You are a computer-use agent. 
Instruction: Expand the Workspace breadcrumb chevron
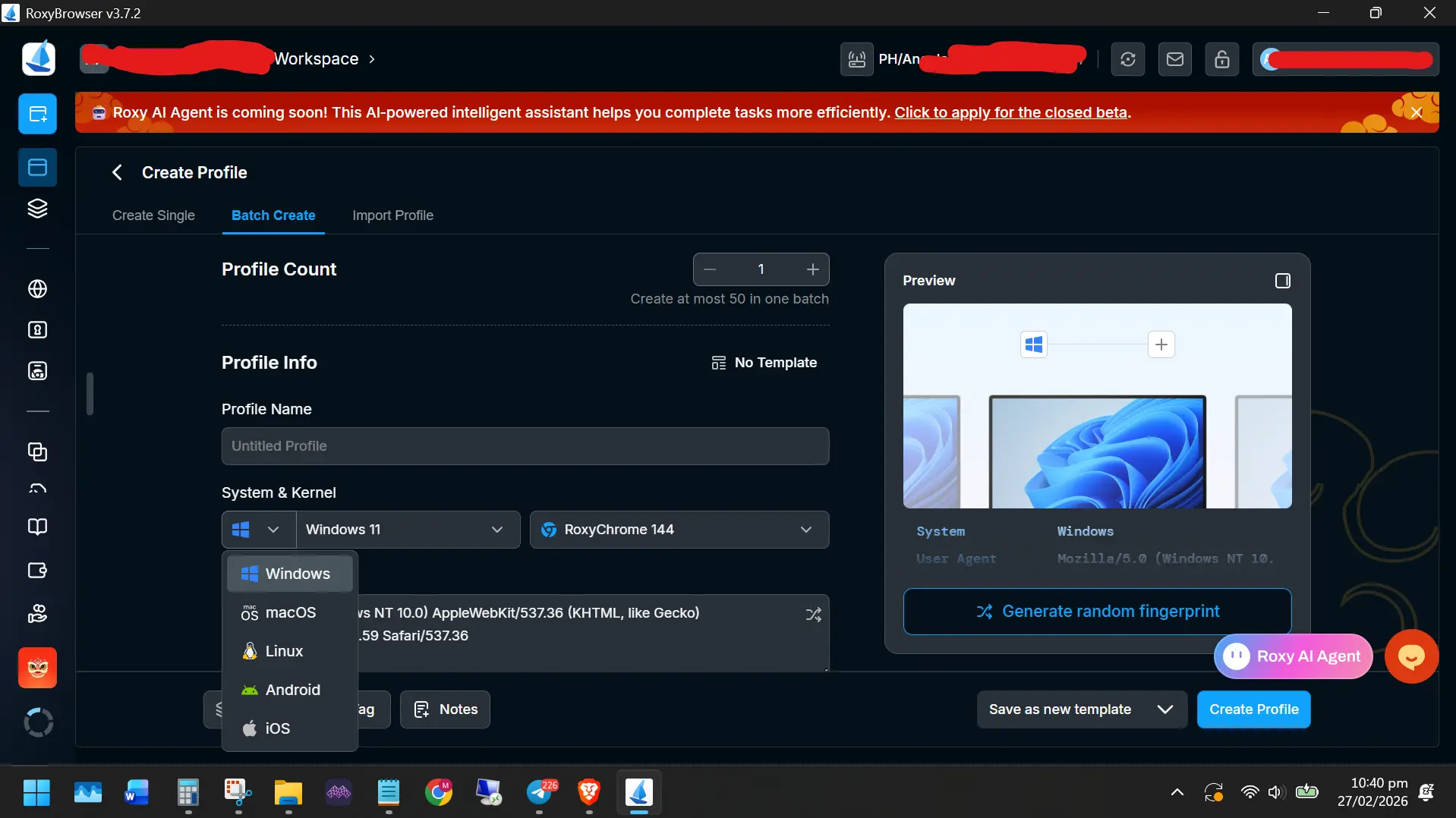[x=372, y=59]
